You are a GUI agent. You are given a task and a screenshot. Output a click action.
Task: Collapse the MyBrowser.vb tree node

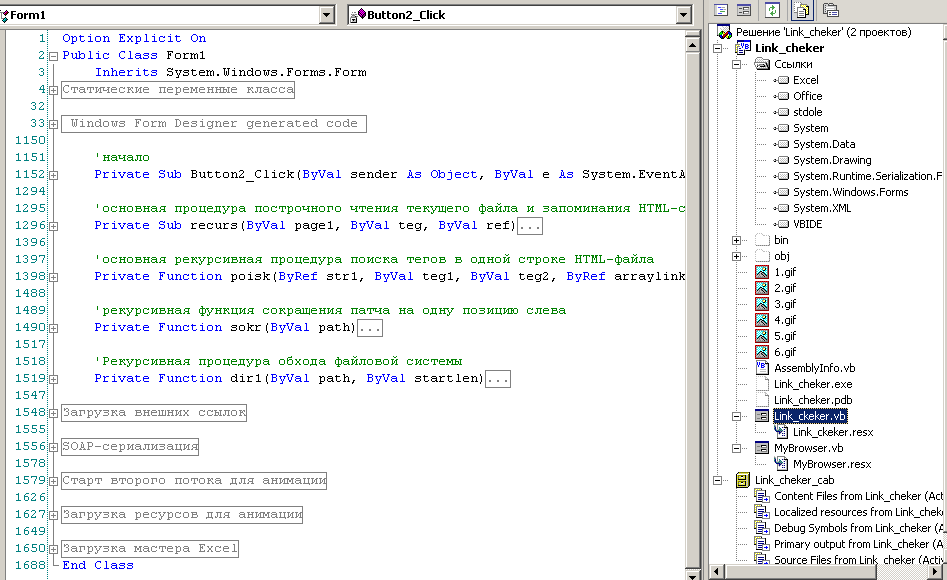[736, 448]
